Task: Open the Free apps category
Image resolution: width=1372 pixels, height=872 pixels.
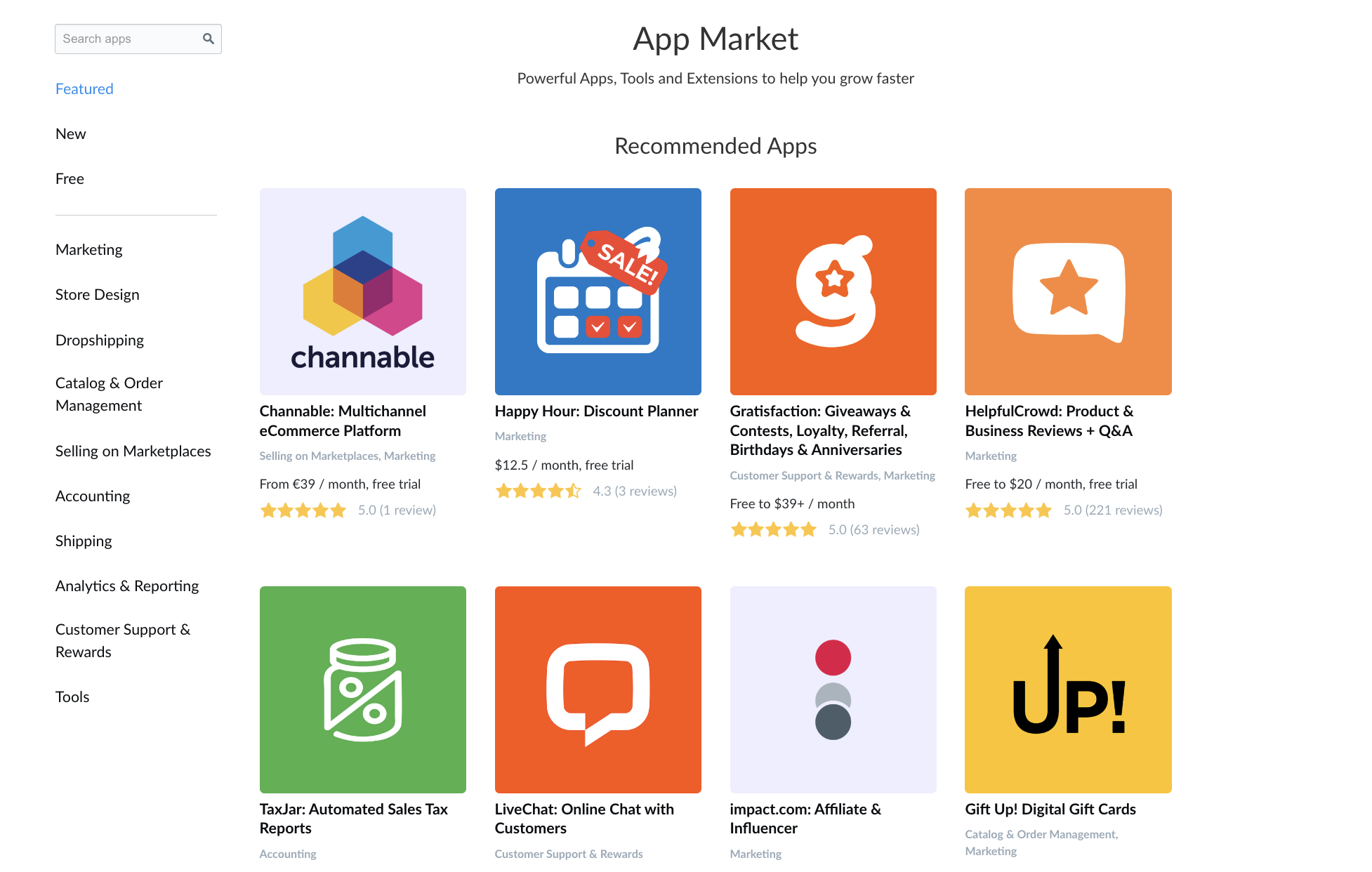Action: point(70,178)
